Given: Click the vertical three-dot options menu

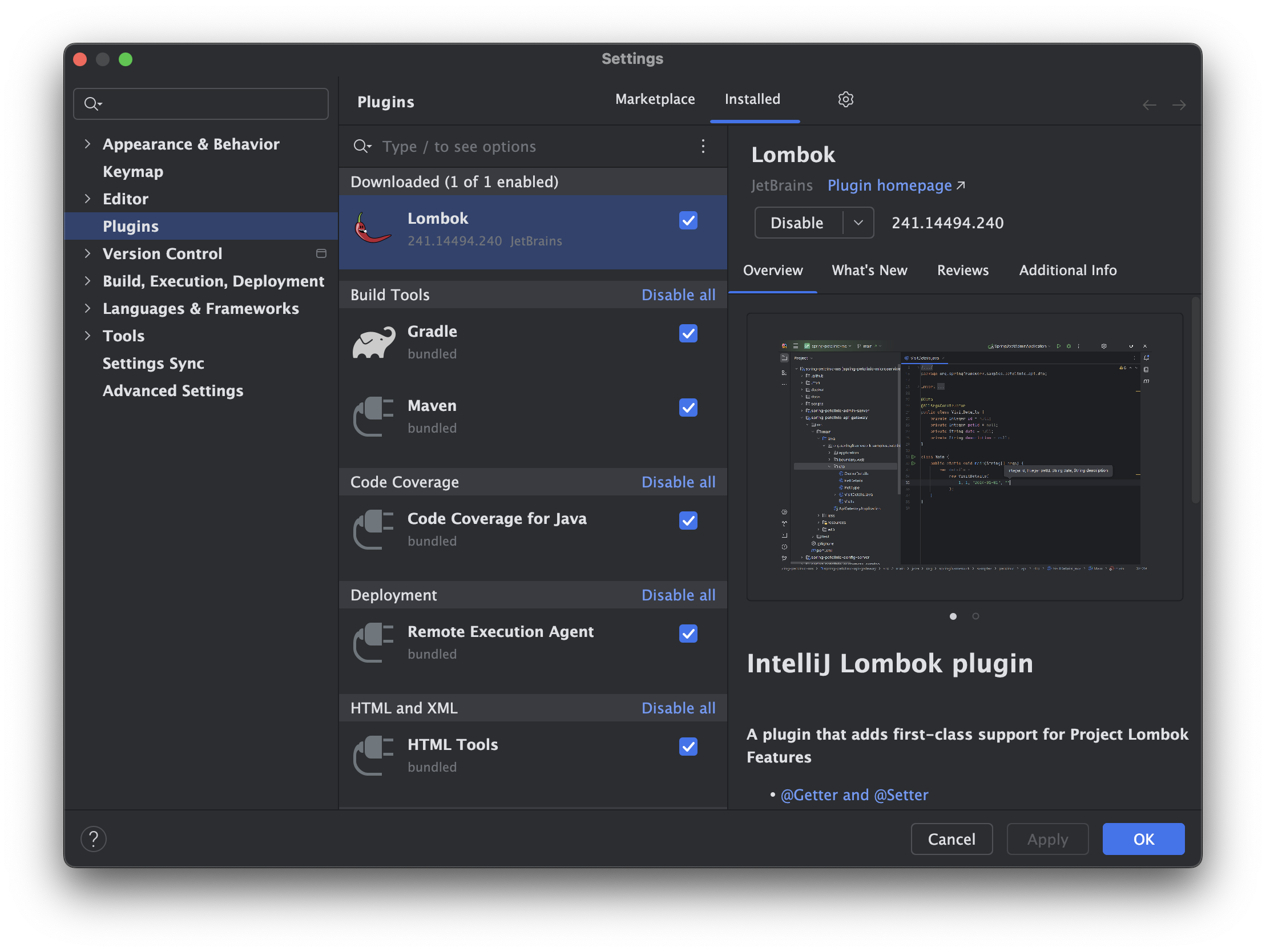Looking at the screenshot, I should 703,147.
